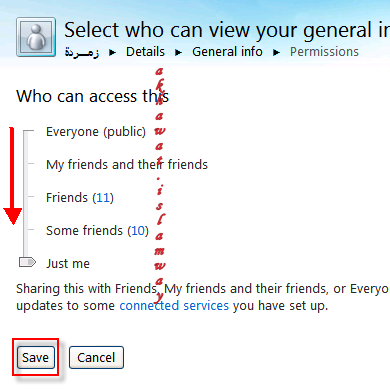This screenshot has height=391, width=390.
Task: Click the slider tick beside Everyone (public)
Action: (x=31, y=131)
